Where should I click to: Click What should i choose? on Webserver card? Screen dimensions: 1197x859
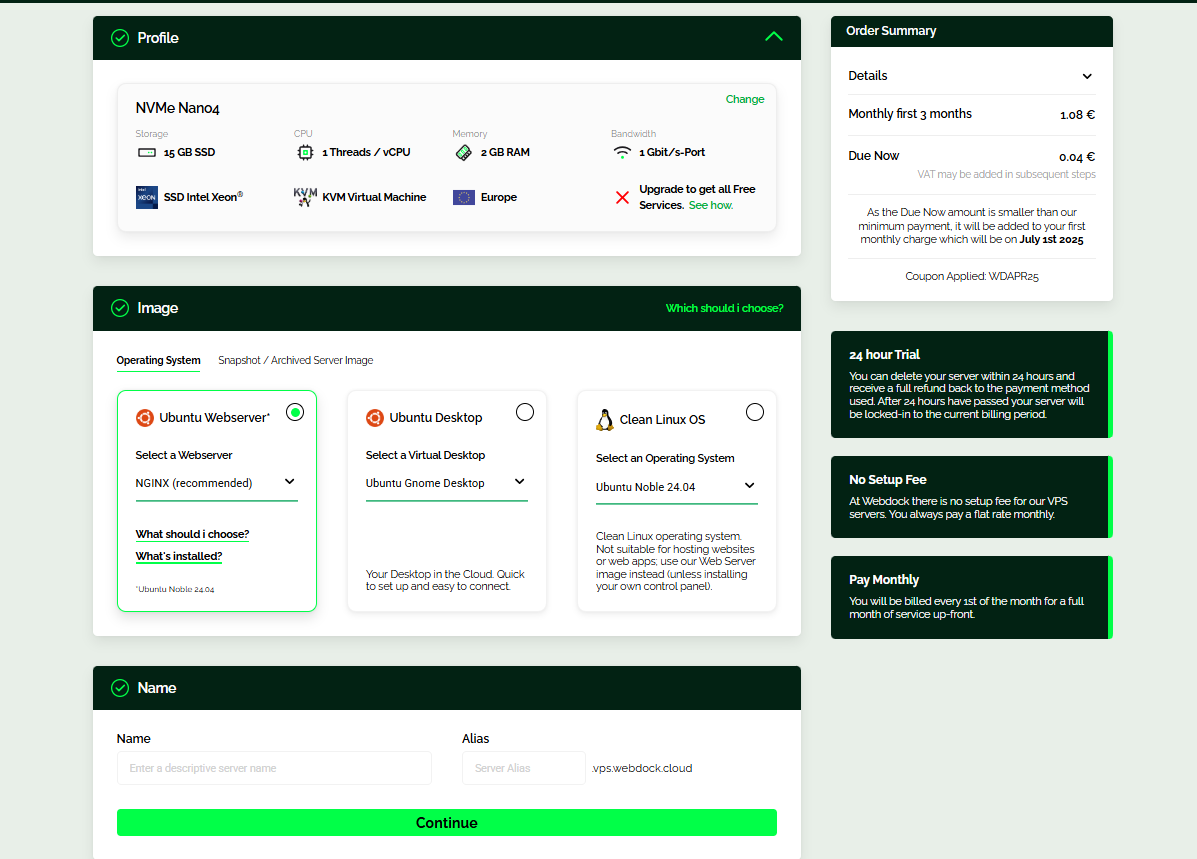[x=192, y=534]
